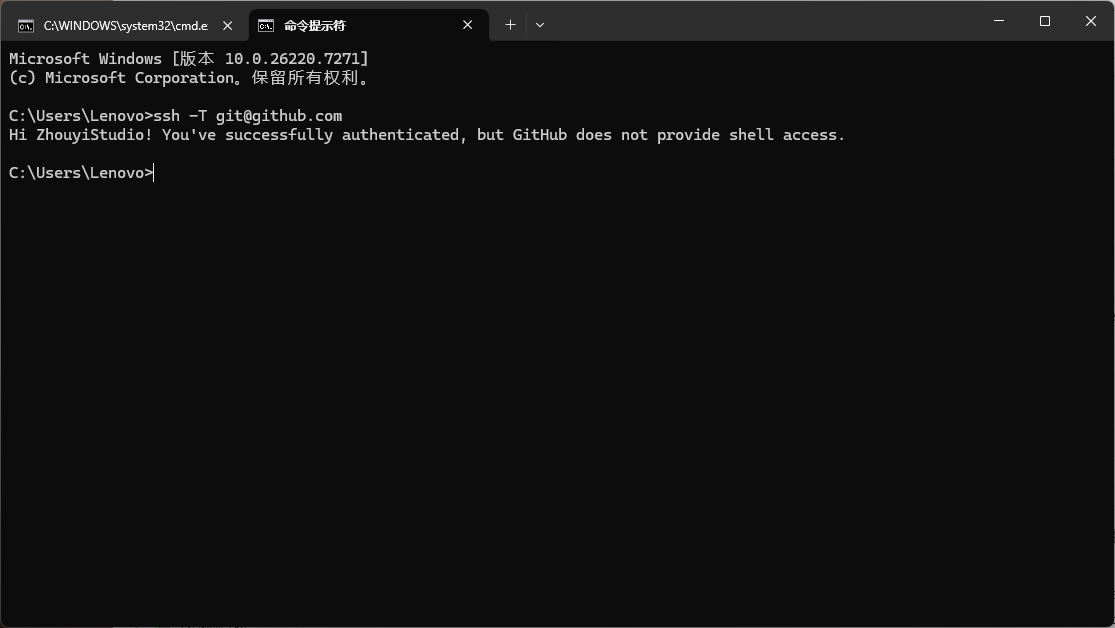Maximize the Windows Terminal window
Screen dimensions: 1115x628
(1043, 20)
